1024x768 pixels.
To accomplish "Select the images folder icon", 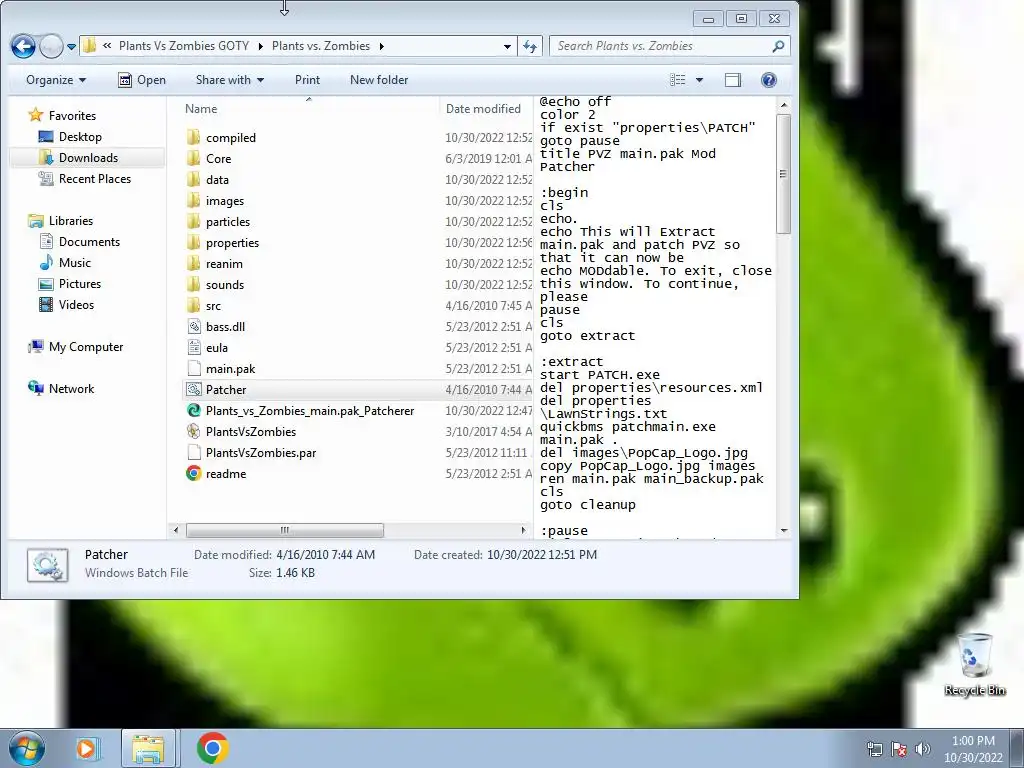I will click(x=193, y=200).
